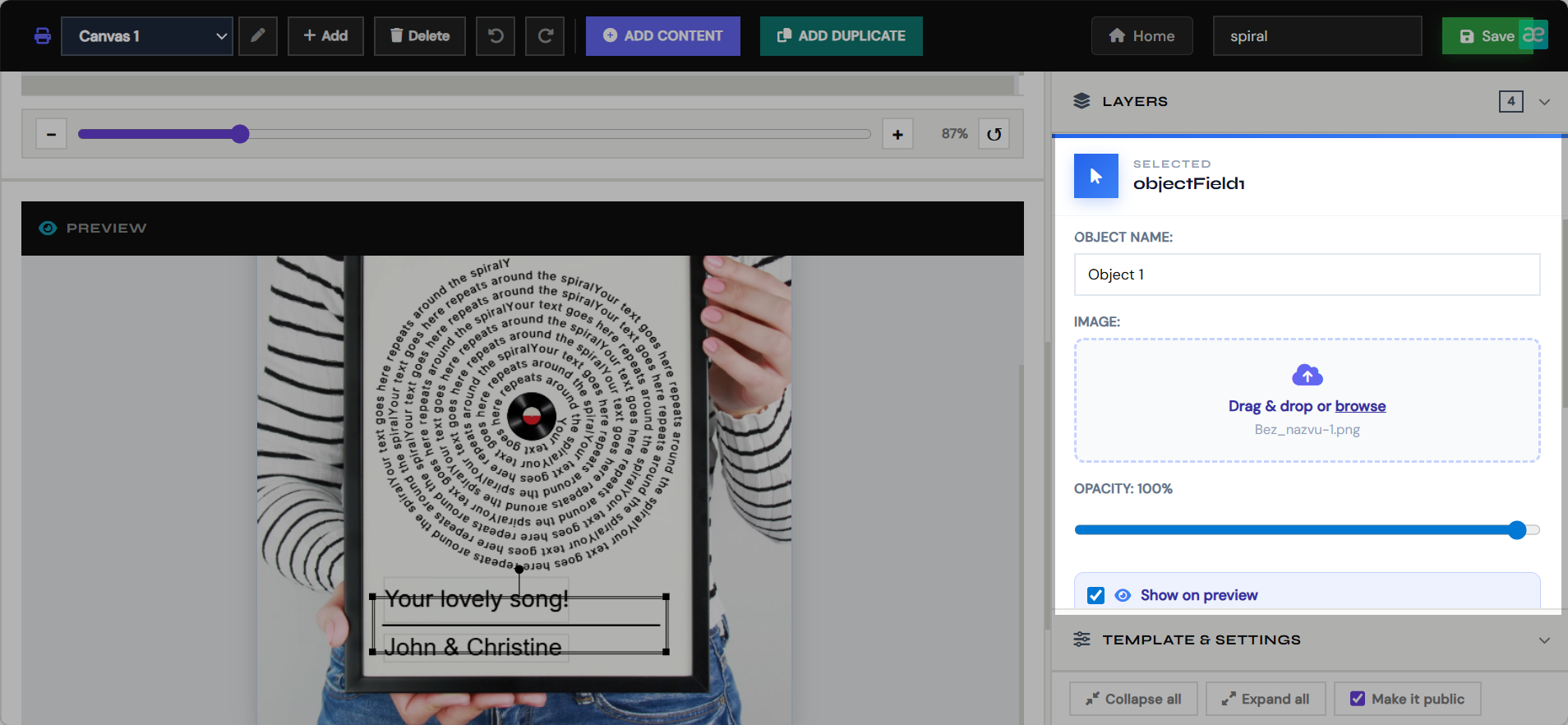Click the pencil rename canvas icon
Viewport: 1568px width, 725px height.
(x=258, y=36)
